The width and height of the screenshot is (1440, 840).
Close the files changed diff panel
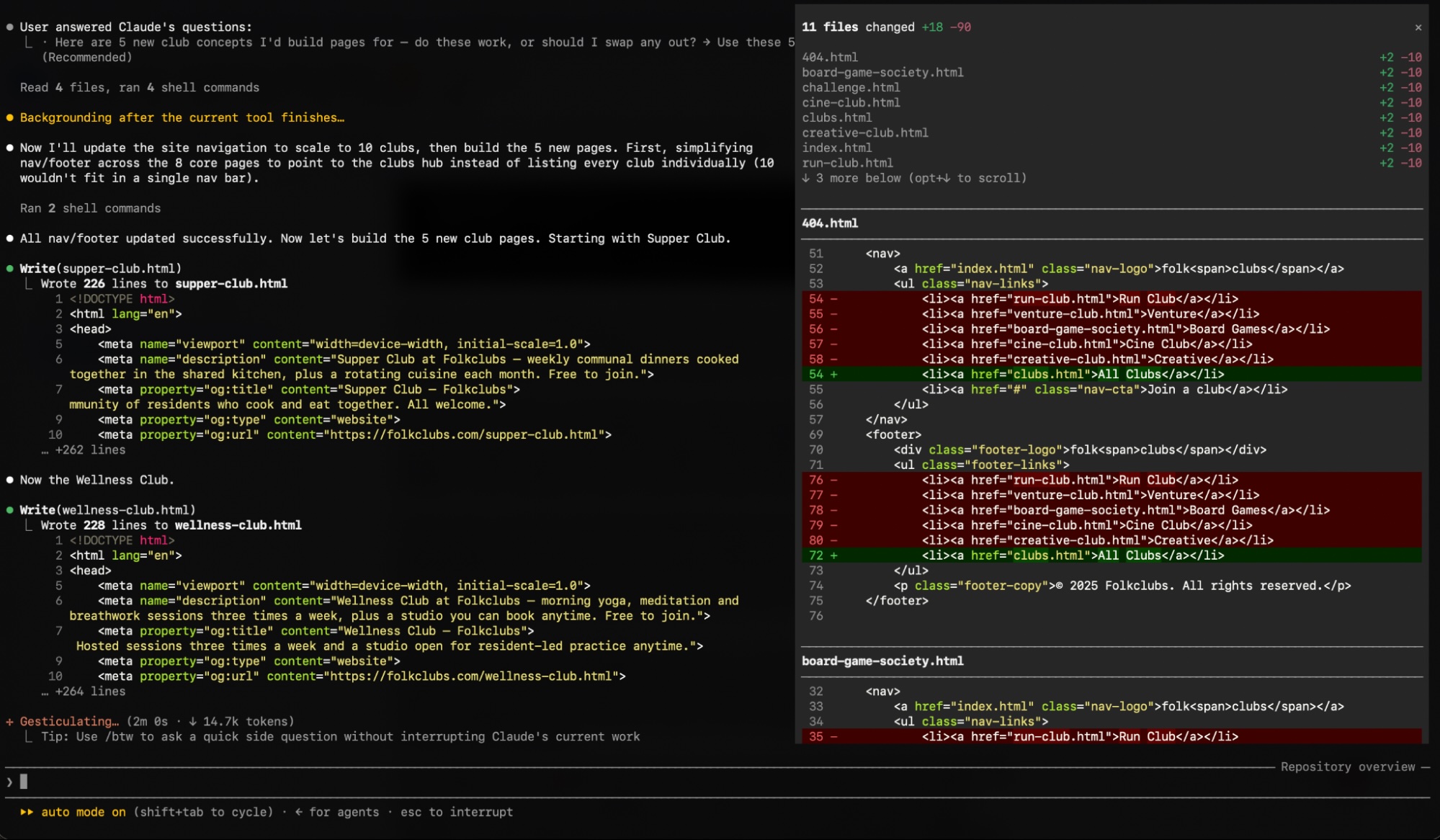coord(1418,27)
